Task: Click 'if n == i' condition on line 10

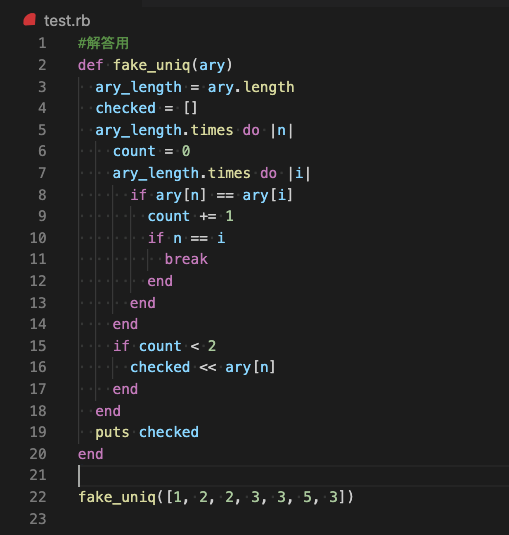Action: [x=186, y=238]
